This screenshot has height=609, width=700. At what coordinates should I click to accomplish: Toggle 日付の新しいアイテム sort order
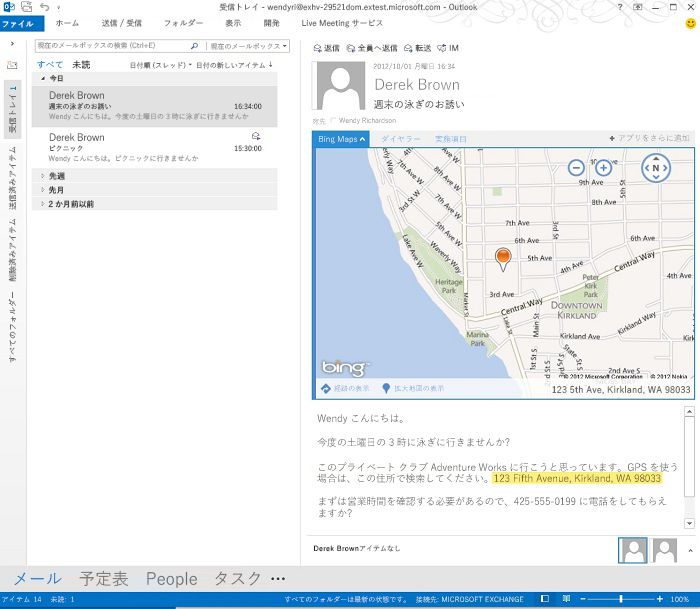pyautogui.click(x=234, y=65)
